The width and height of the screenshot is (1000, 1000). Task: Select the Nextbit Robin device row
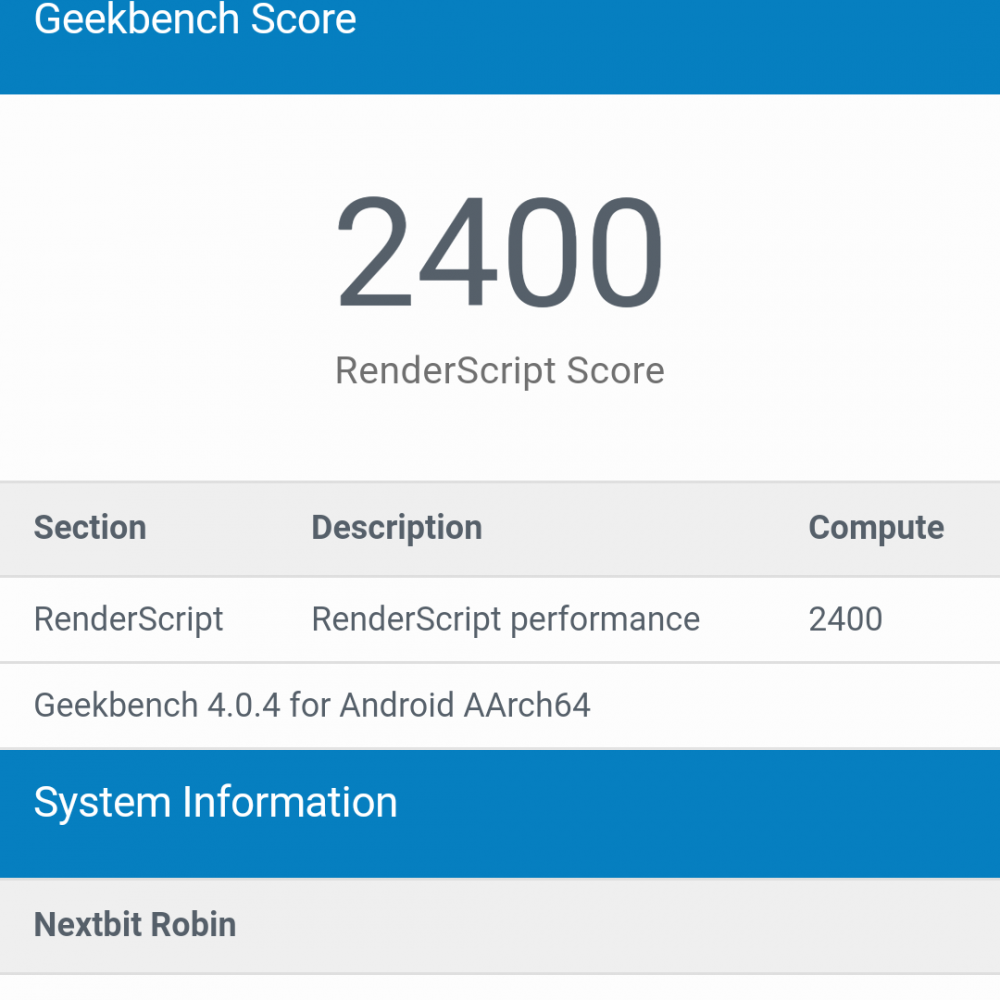click(500, 925)
